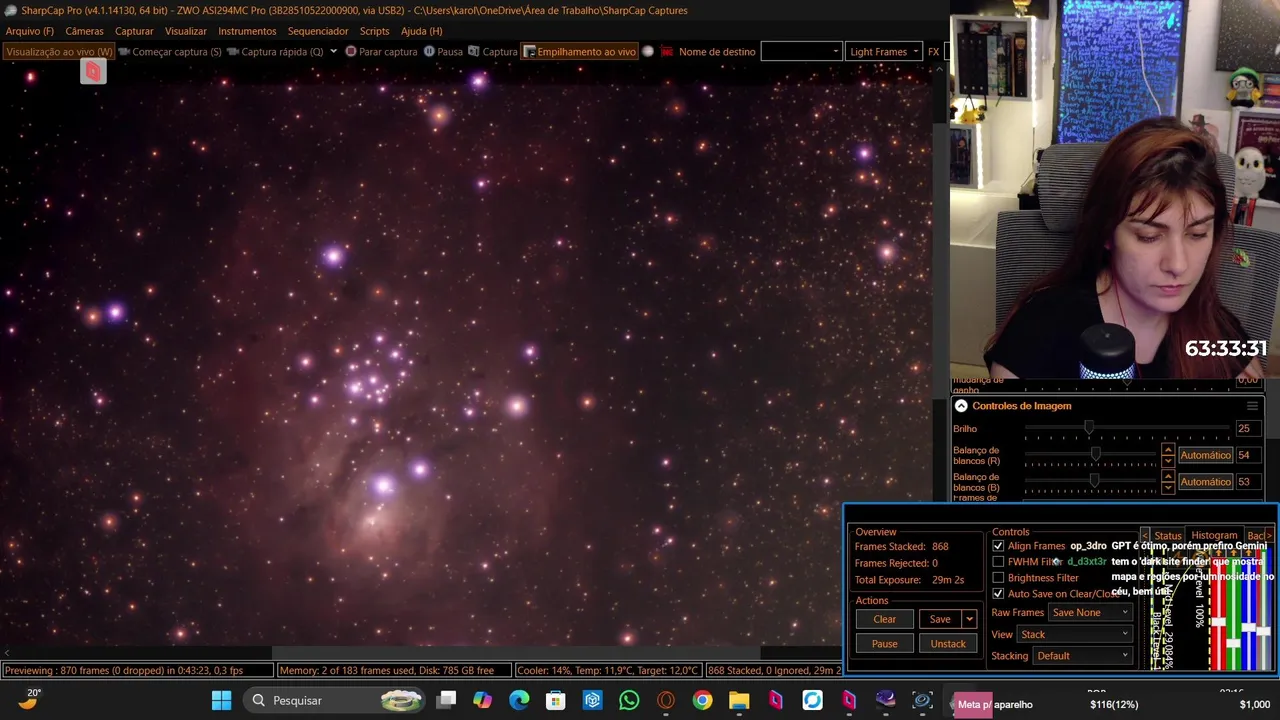Click the Brilho value field showing 25
1280x720 pixels.
click(1249, 428)
